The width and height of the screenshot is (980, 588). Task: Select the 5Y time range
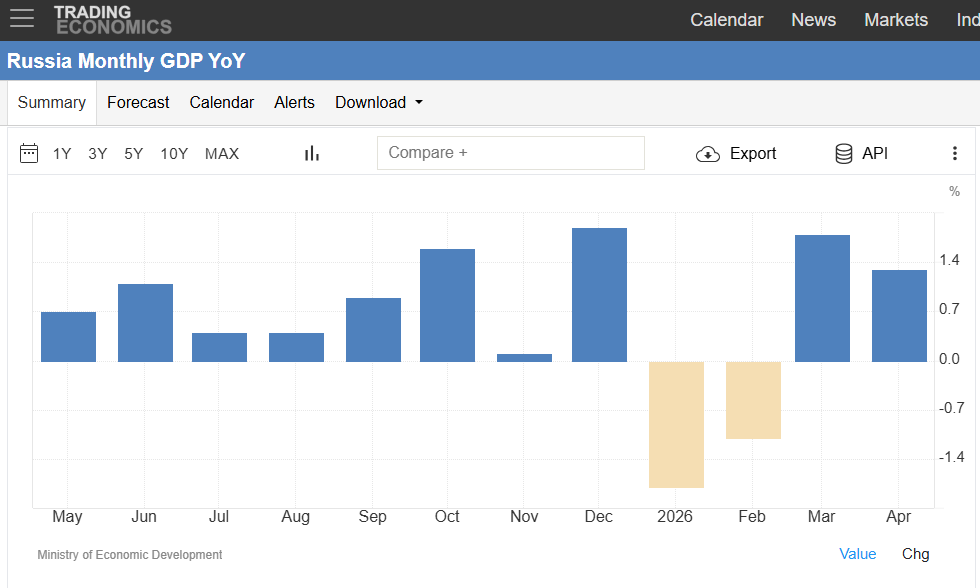click(x=134, y=154)
